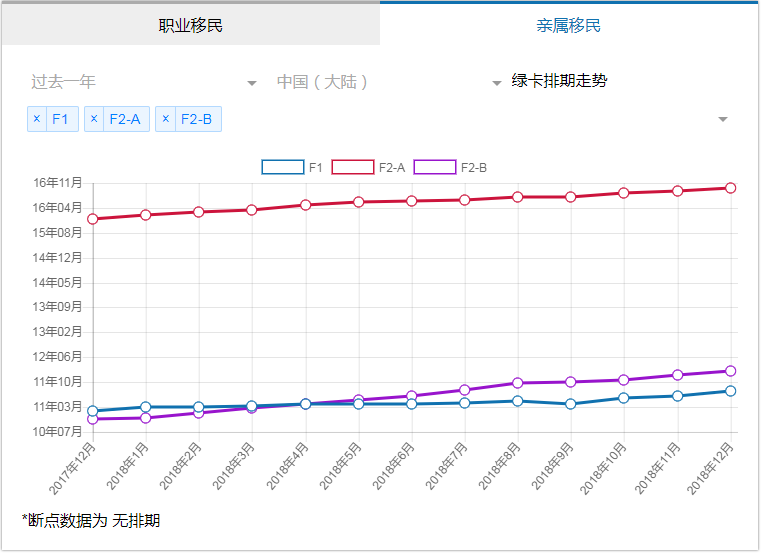
Task: Click the F2-A data point at 2017年12月
Action: click(x=93, y=219)
